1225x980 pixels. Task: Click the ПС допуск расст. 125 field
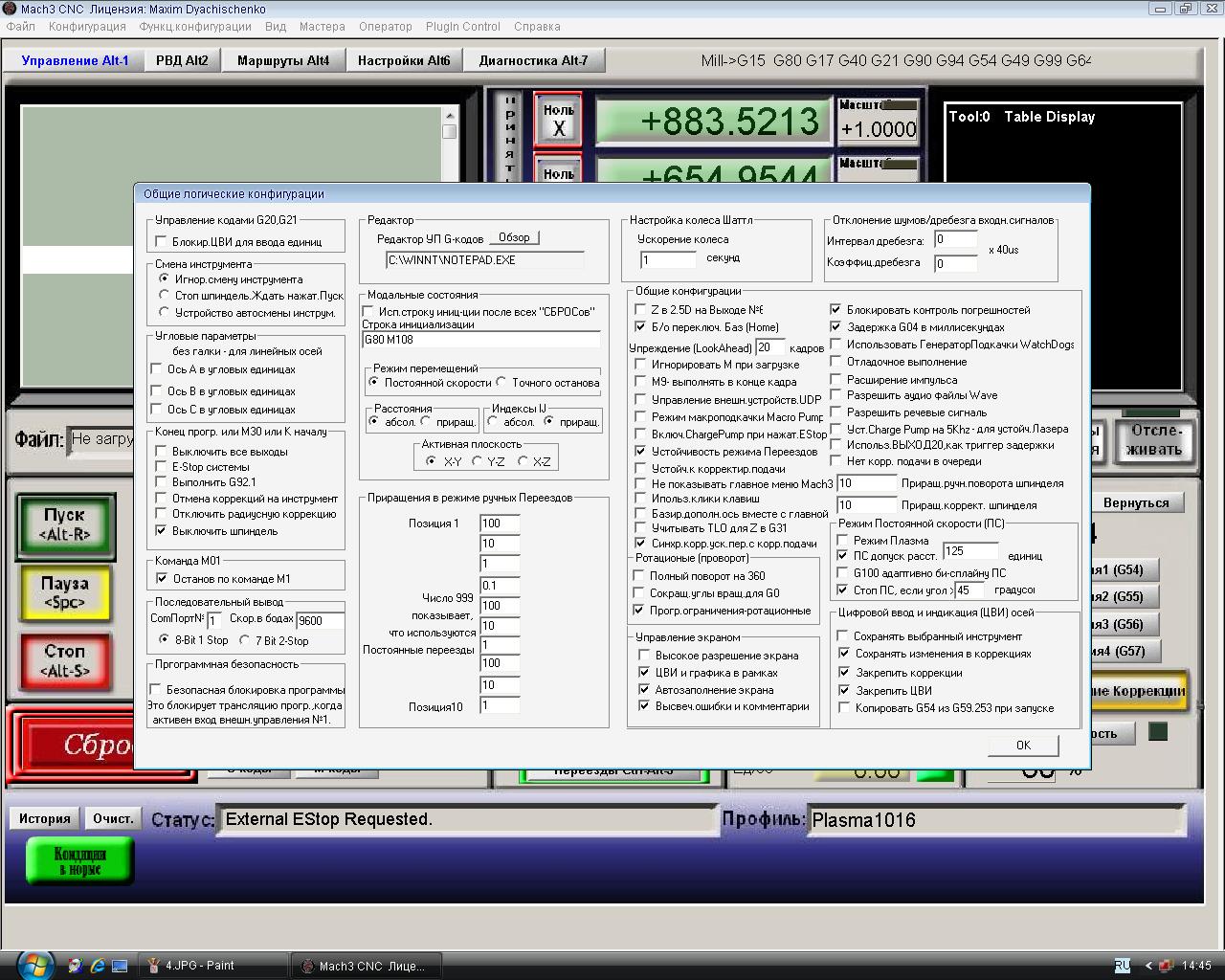tap(970, 551)
